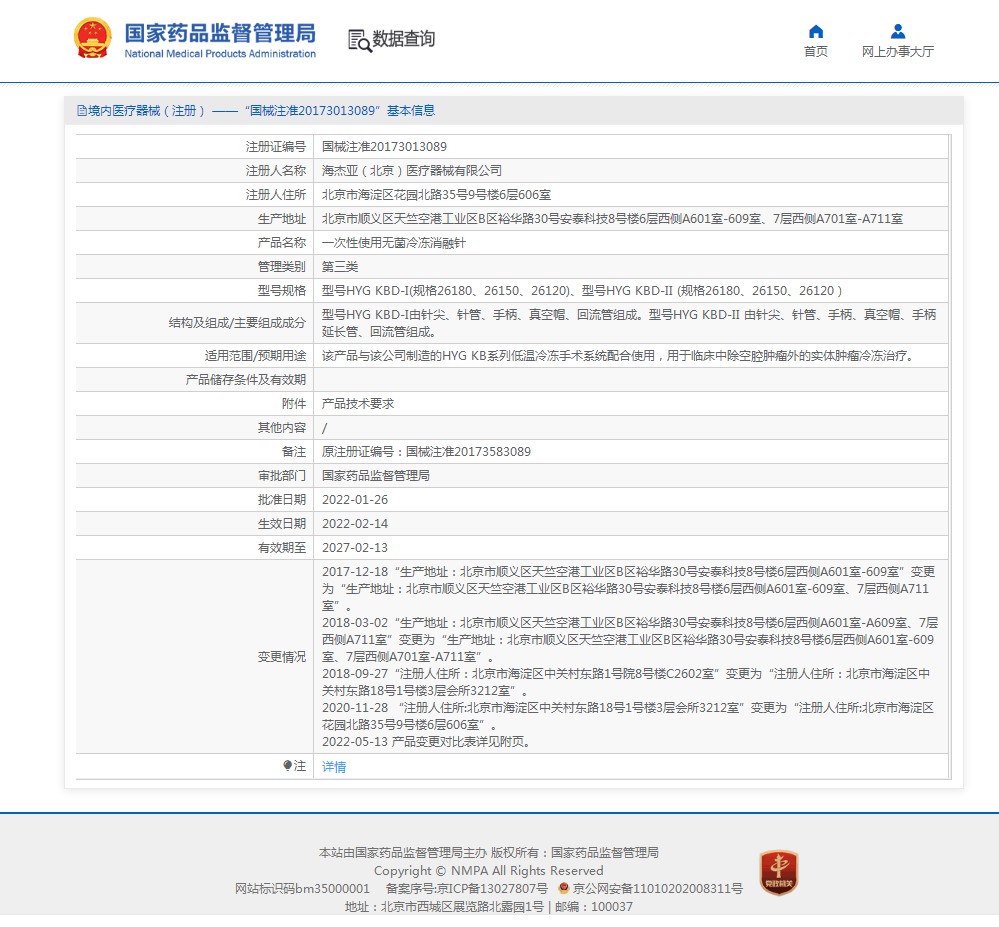Select the 型号规格 value starting 型号HYG KBD-I(规格26180
The image size is (999, 927).
pos(582,291)
